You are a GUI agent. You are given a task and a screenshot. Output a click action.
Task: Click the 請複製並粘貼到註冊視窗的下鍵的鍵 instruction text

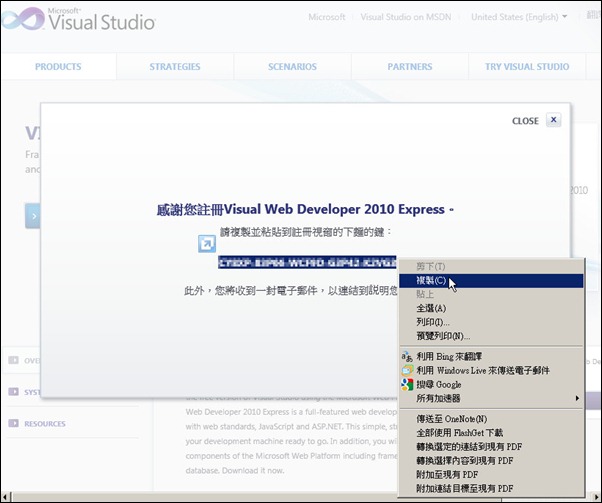[306, 232]
